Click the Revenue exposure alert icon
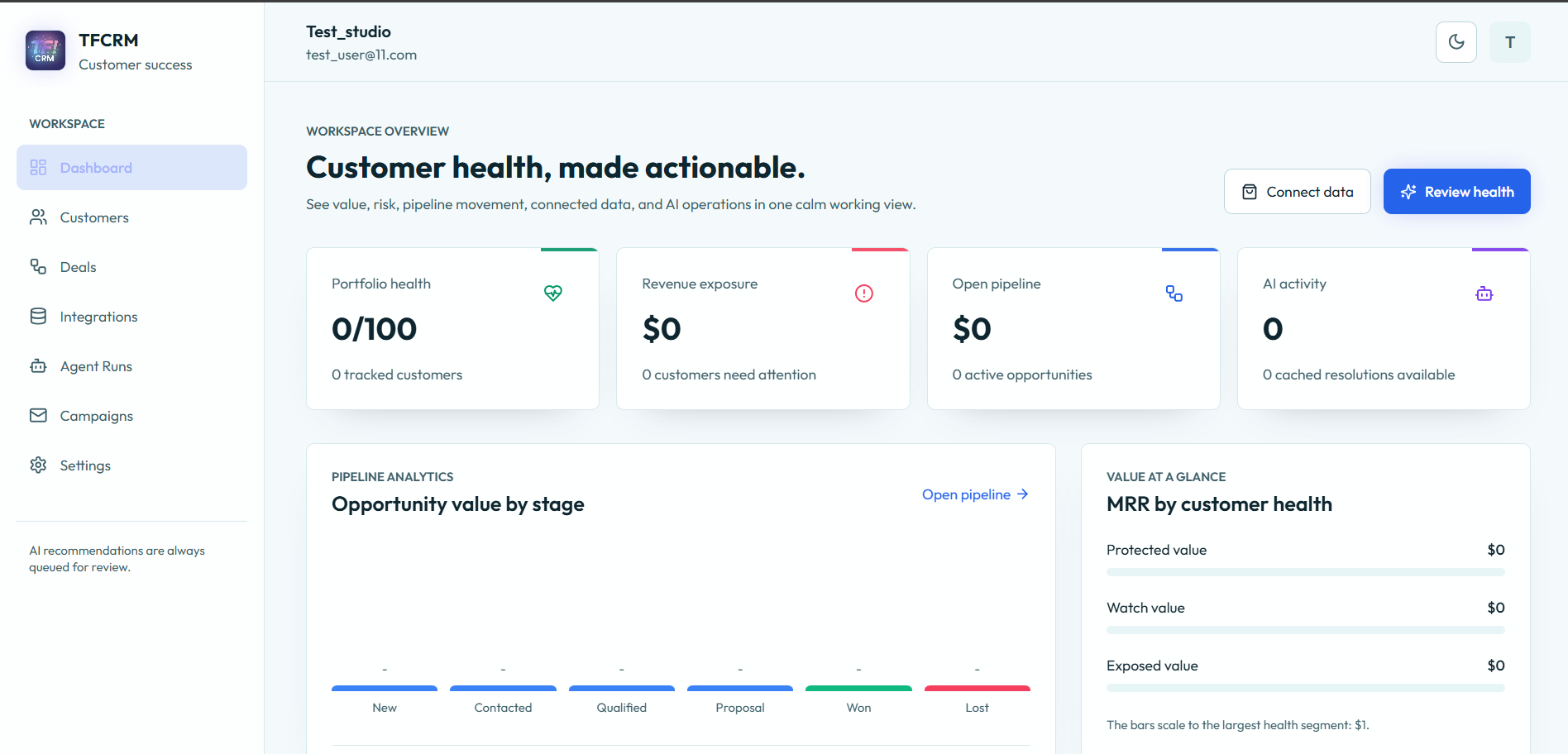Viewport: 1568px width, 754px height. pos(864,293)
